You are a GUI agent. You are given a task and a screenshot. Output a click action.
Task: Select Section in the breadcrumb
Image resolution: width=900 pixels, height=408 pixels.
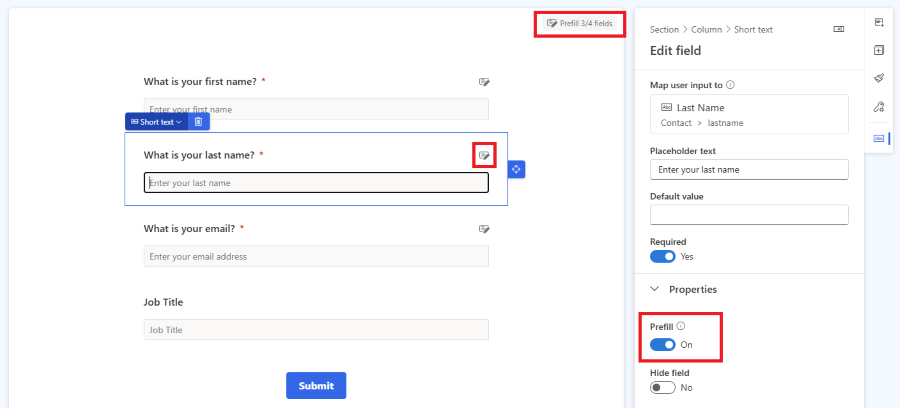[664, 30]
